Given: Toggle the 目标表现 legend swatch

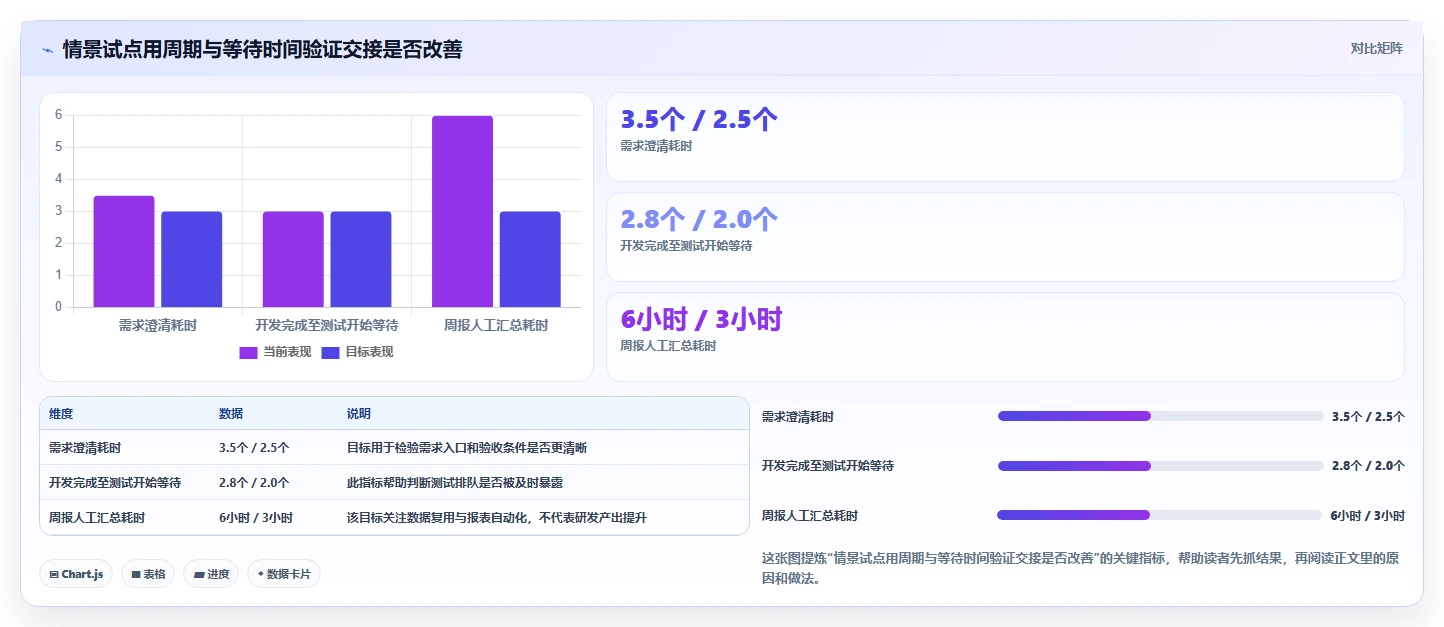Looking at the screenshot, I should [x=331, y=352].
